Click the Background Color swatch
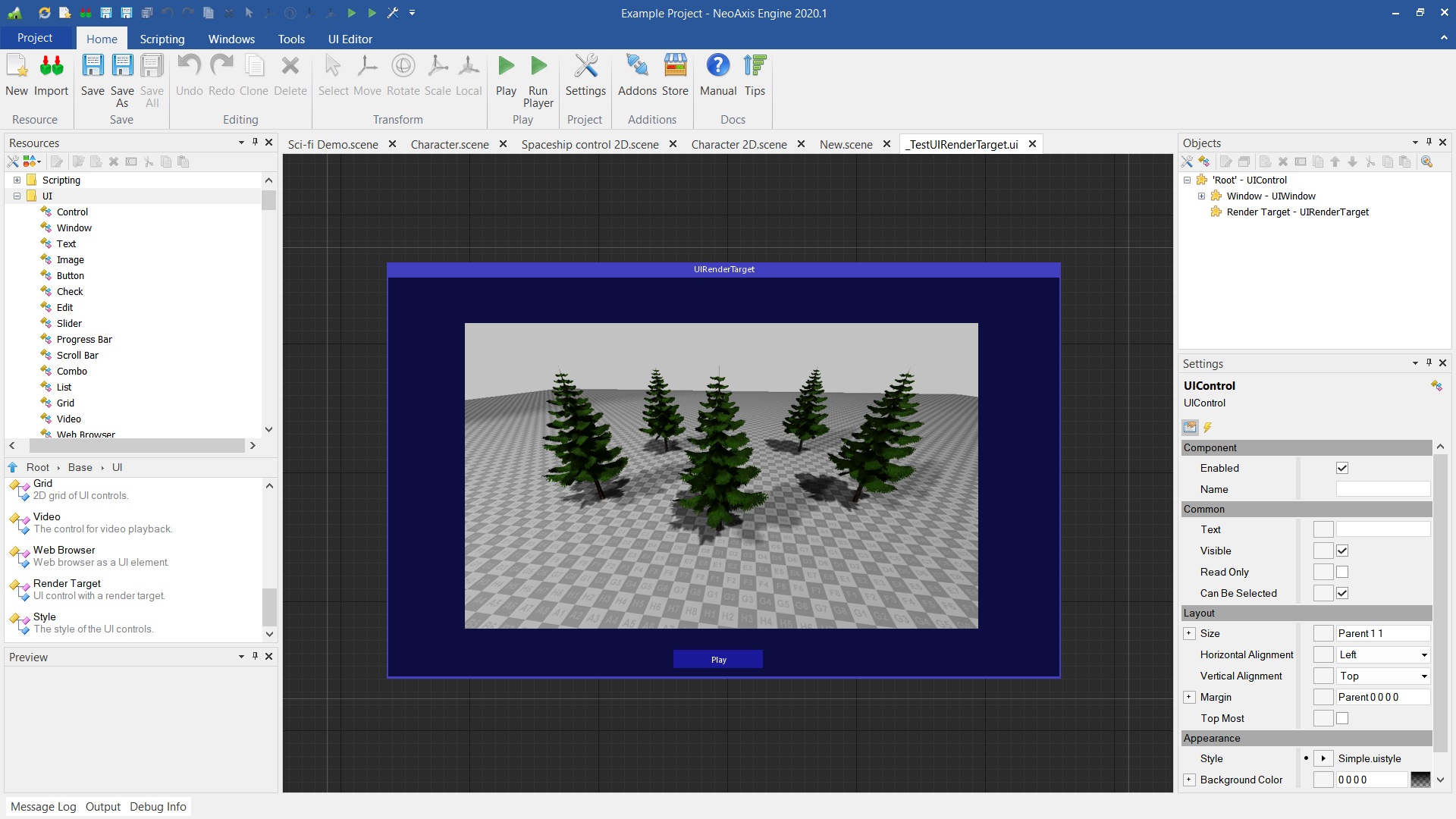This screenshot has height=819, width=1456. (1420, 780)
